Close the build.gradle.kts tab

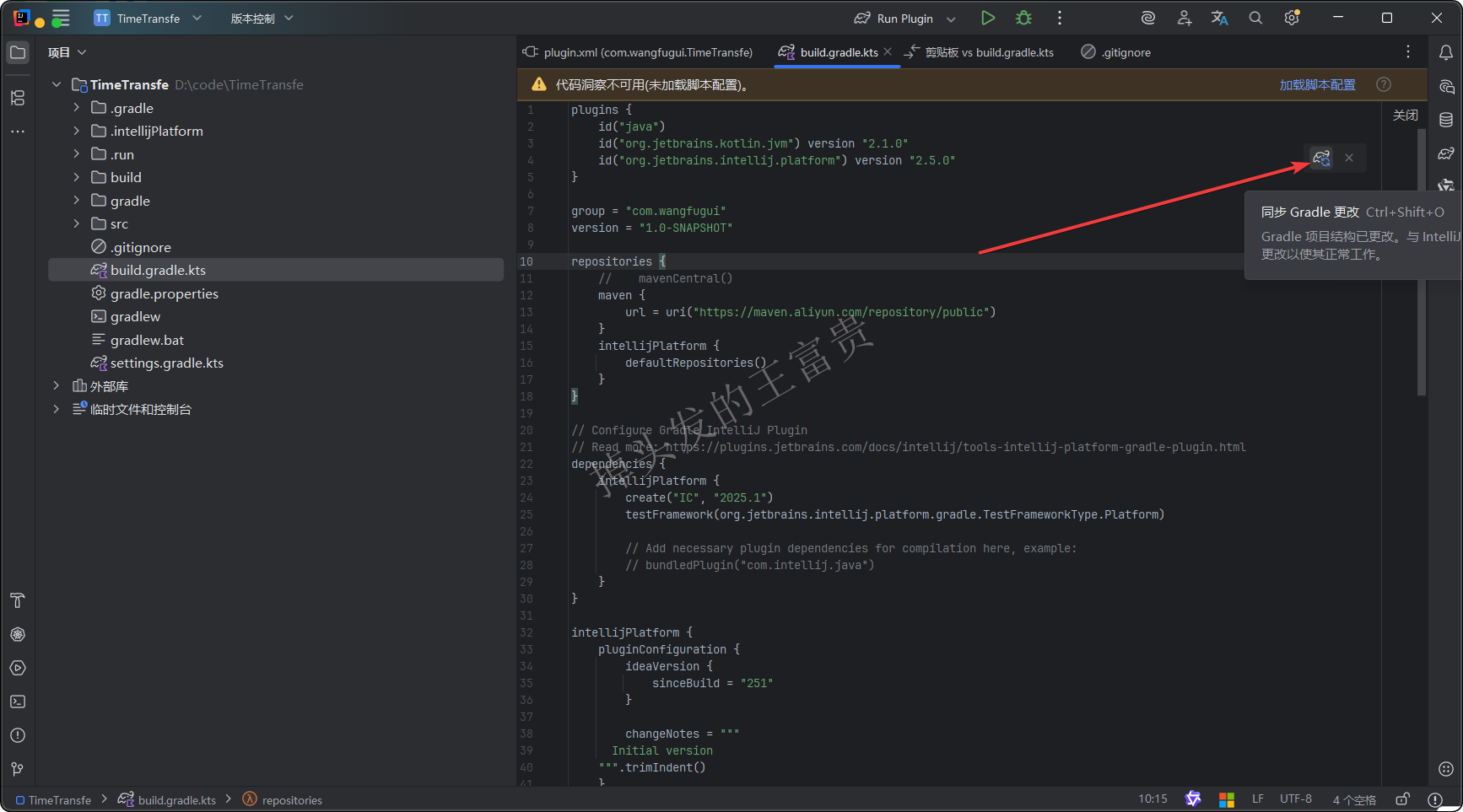pyautogui.click(x=888, y=52)
